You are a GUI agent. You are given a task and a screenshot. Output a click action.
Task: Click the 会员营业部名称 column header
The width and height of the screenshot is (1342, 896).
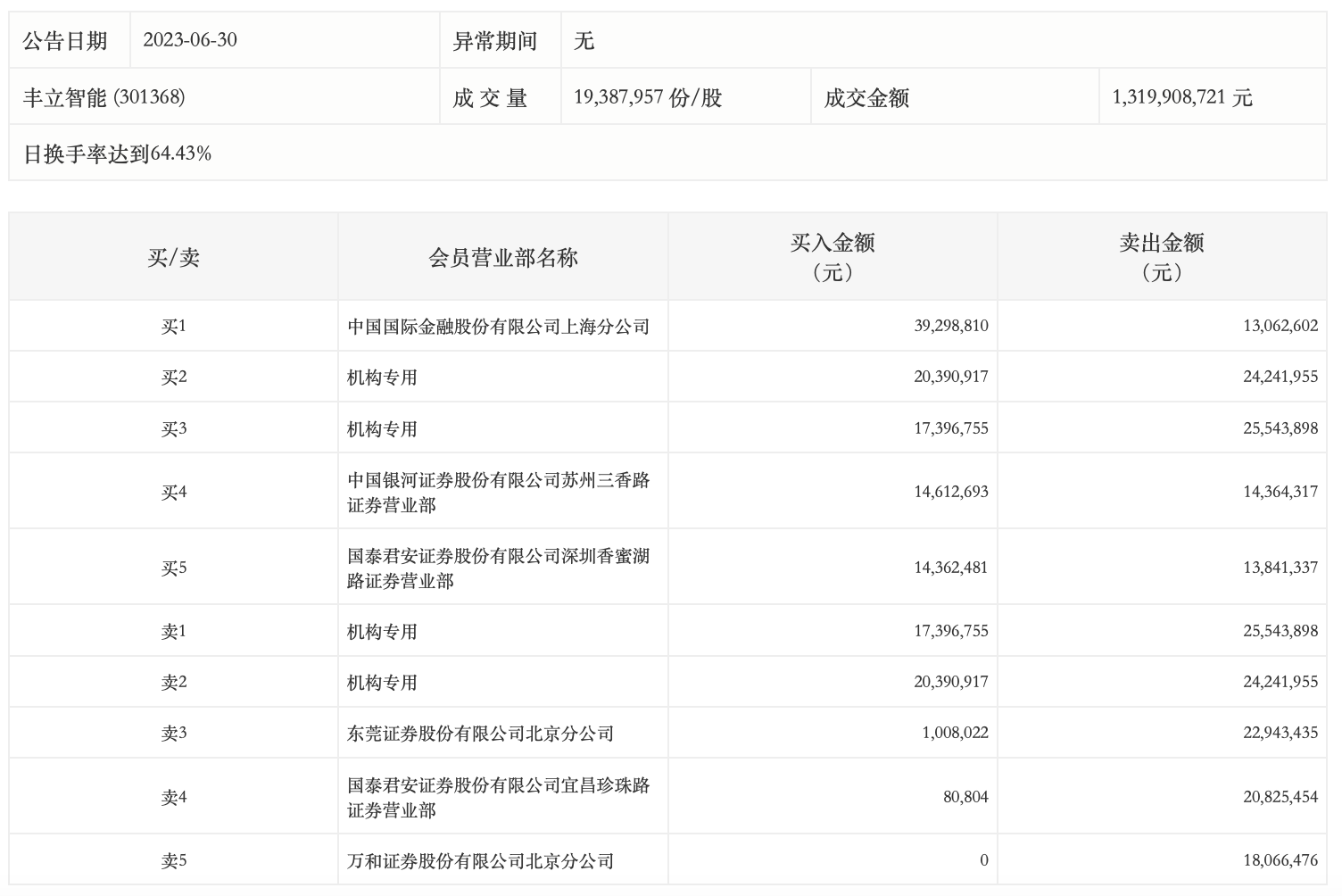point(503,258)
